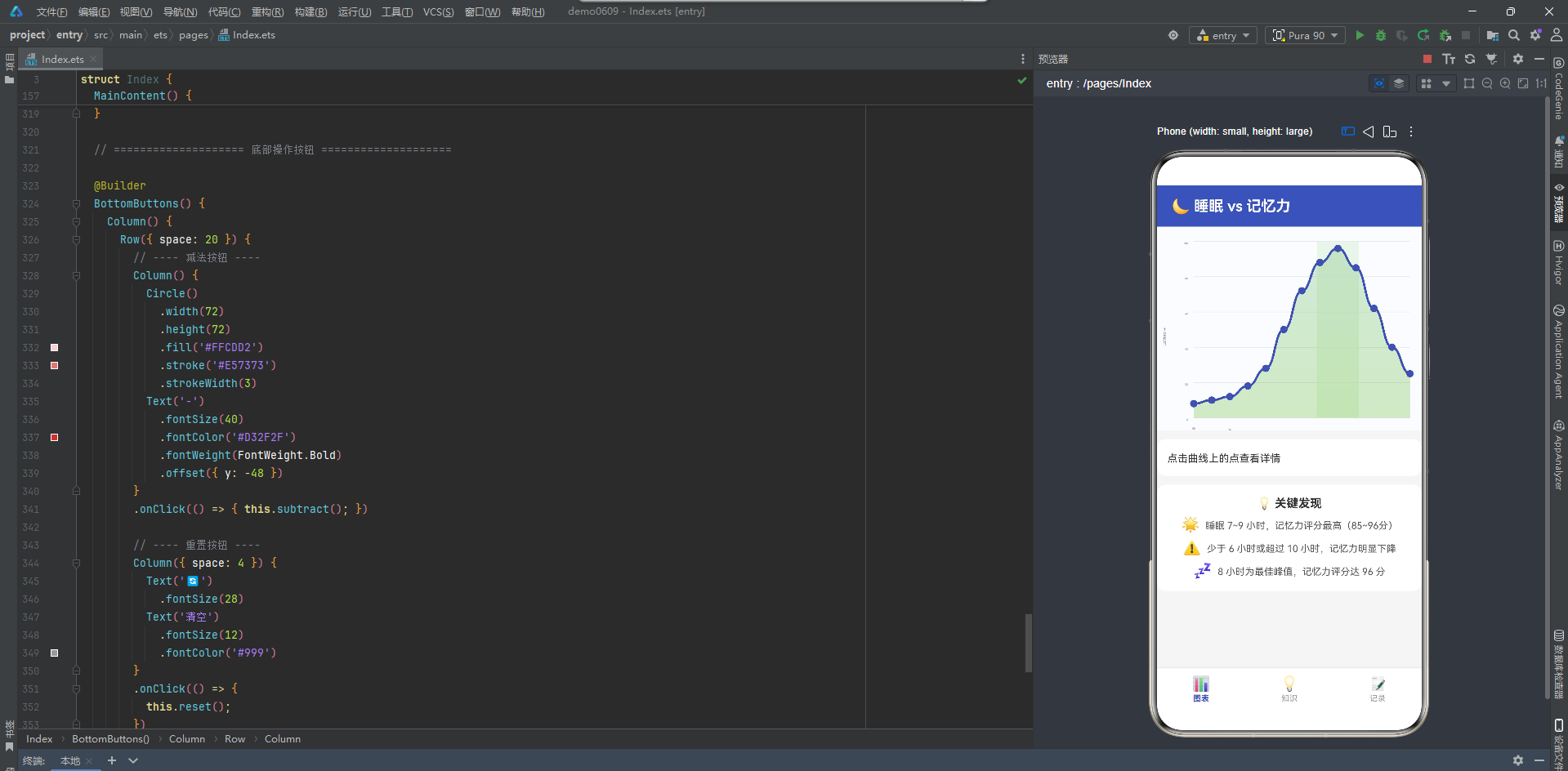This screenshot has height=771, width=1568.
Task: Open IDE settings gear in top toolbar
Action: pos(1535,35)
